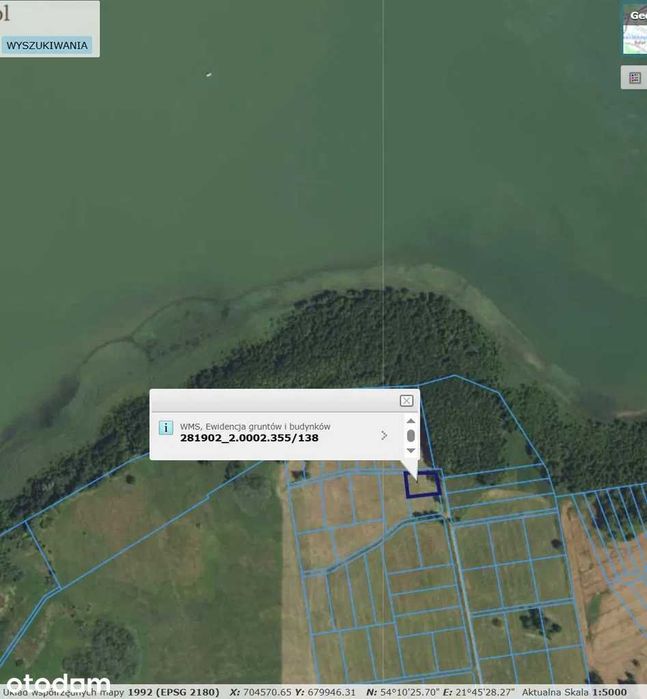The image size is (647, 699).
Task: Click the popup scrollbar down arrow
Action: pos(411,450)
